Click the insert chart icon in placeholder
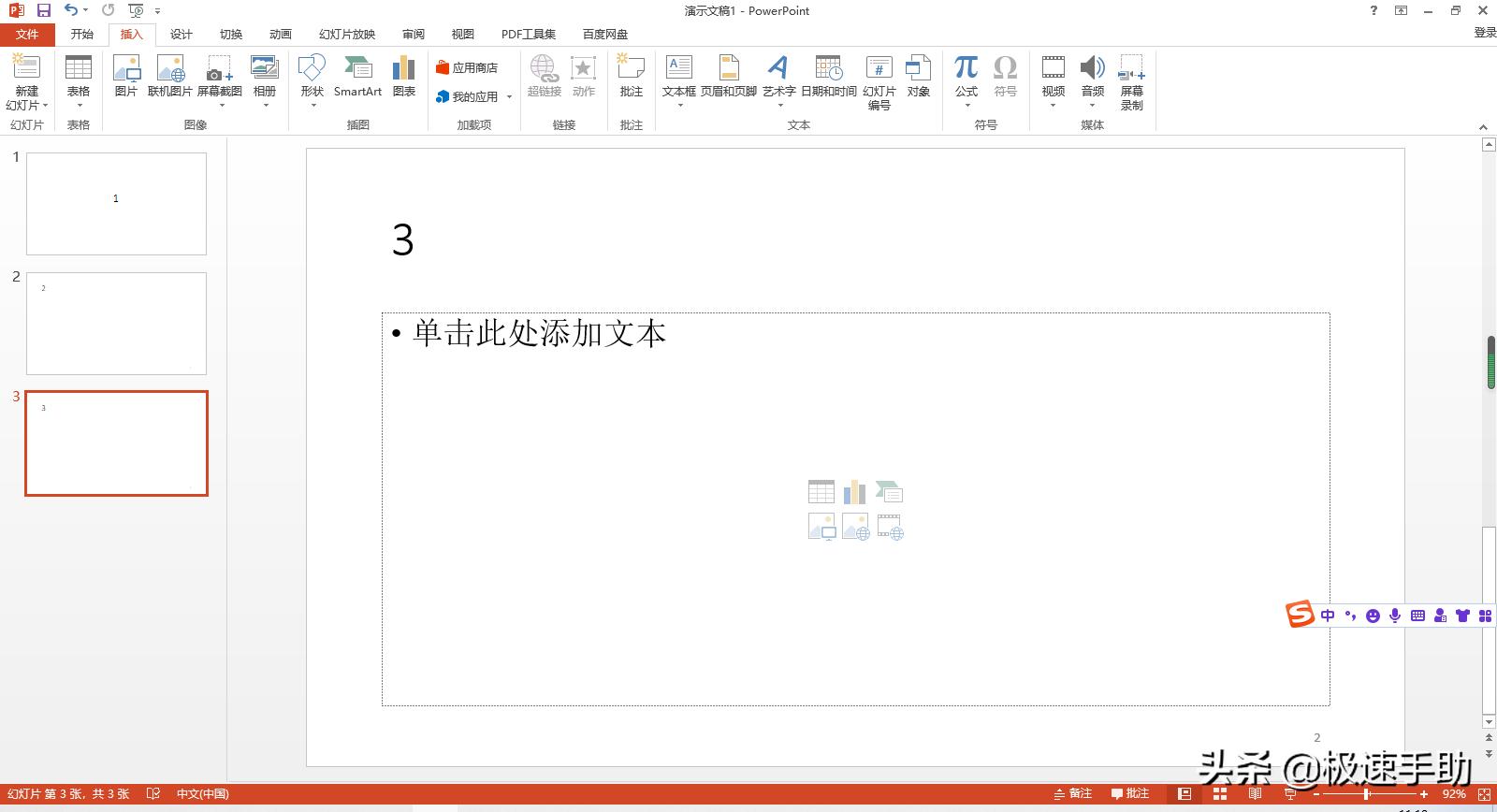This screenshot has width=1497, height=812. (855, 492)
